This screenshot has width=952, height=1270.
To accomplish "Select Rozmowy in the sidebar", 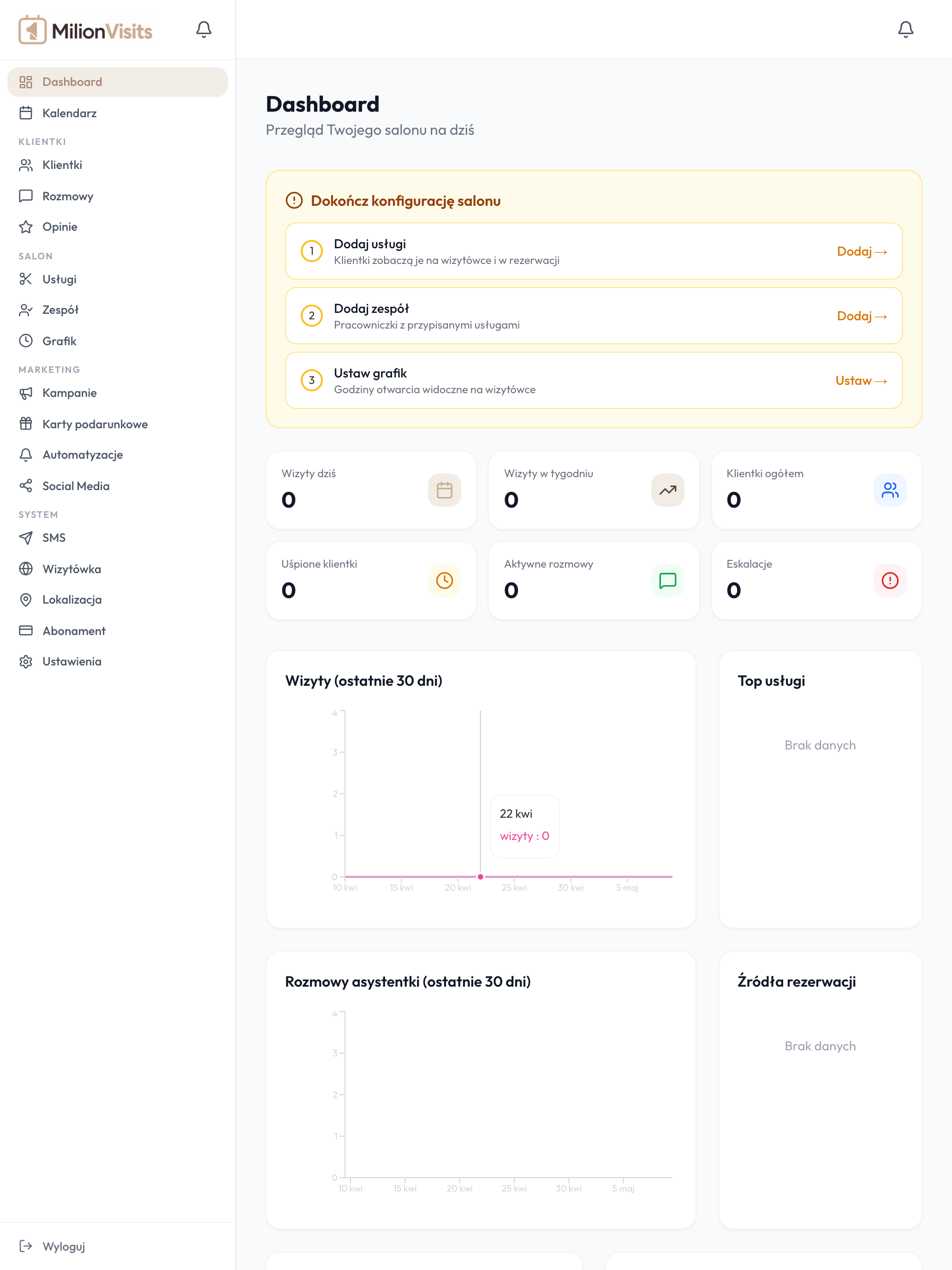I will 118,196.
